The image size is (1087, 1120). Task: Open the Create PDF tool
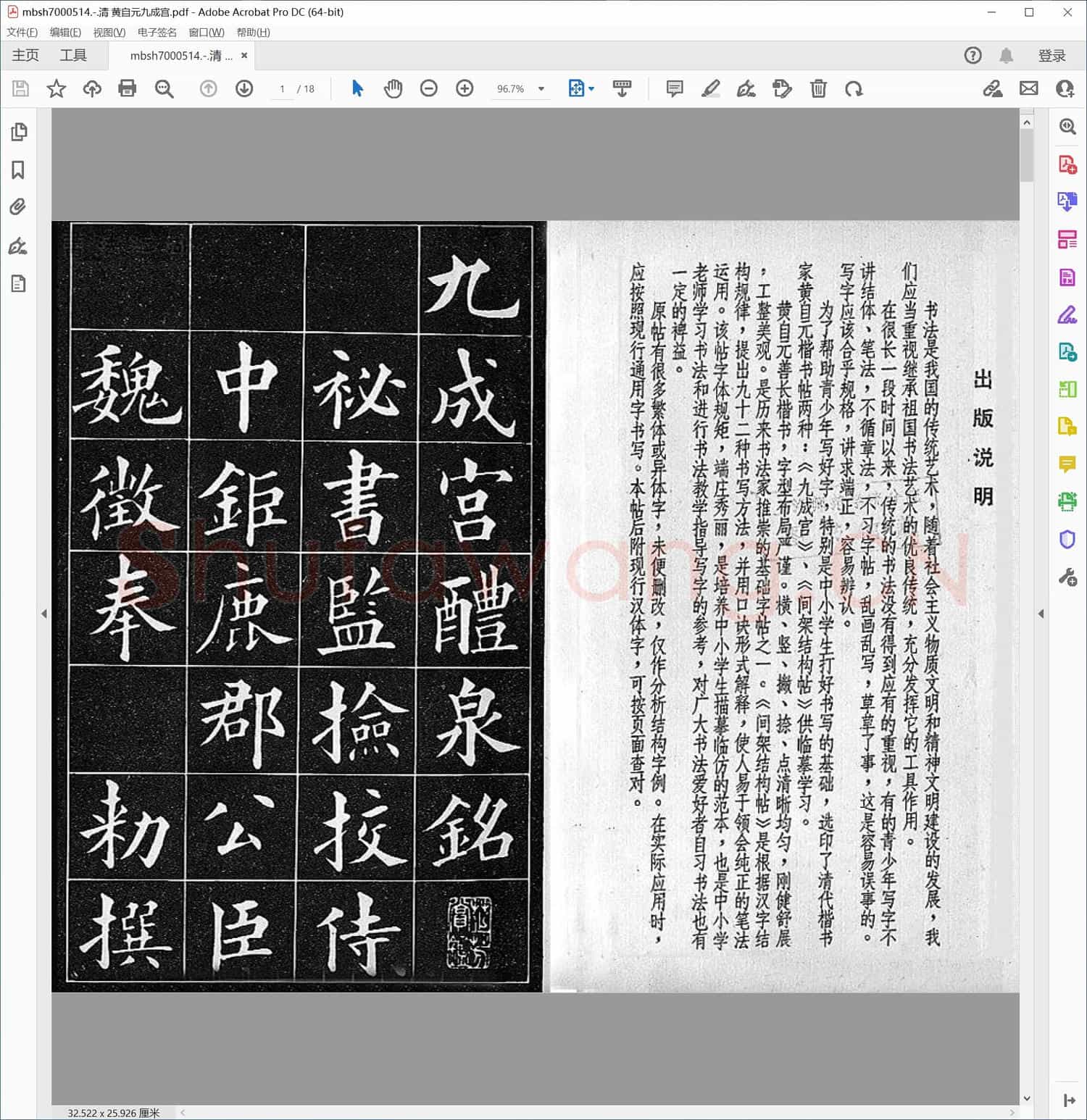coord(1067,165)
